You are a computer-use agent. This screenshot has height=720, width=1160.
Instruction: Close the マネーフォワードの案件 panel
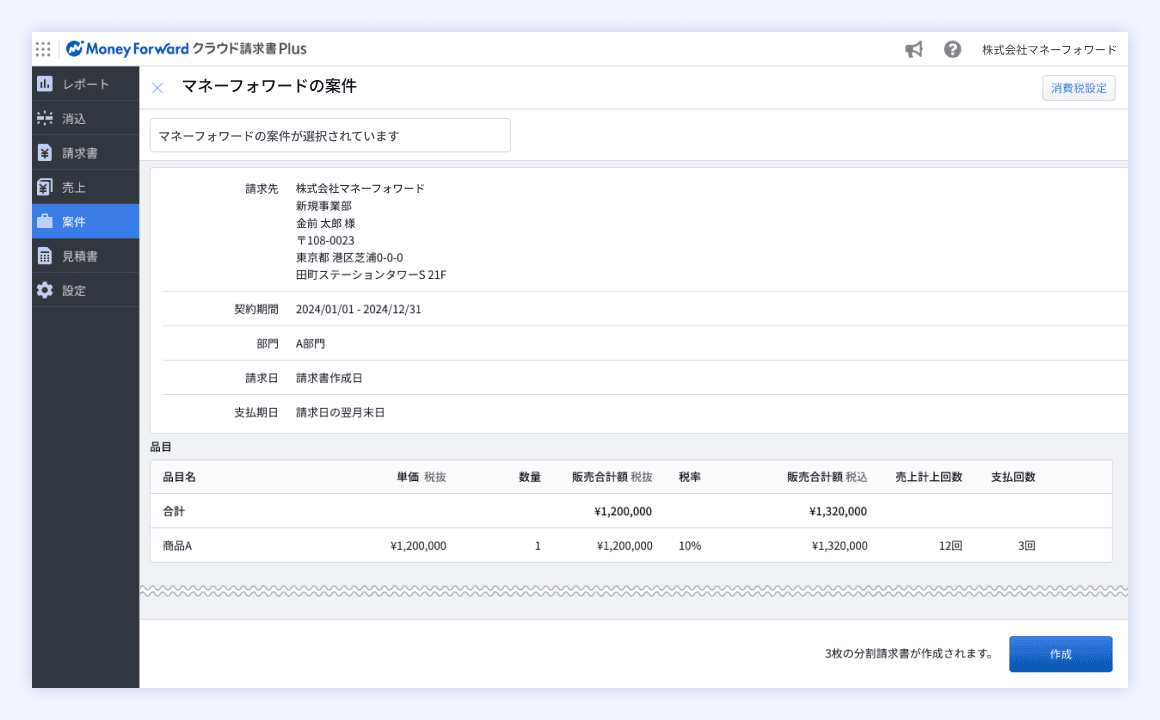tap(157, 88)
